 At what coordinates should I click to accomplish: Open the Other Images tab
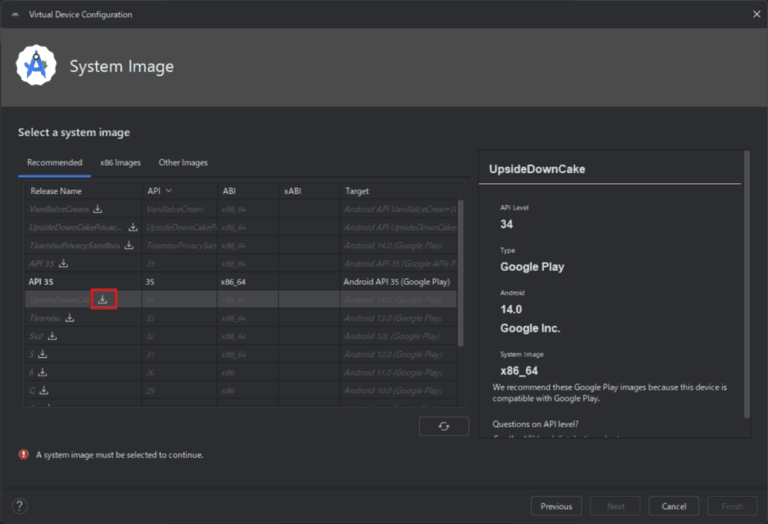[183, 162]
